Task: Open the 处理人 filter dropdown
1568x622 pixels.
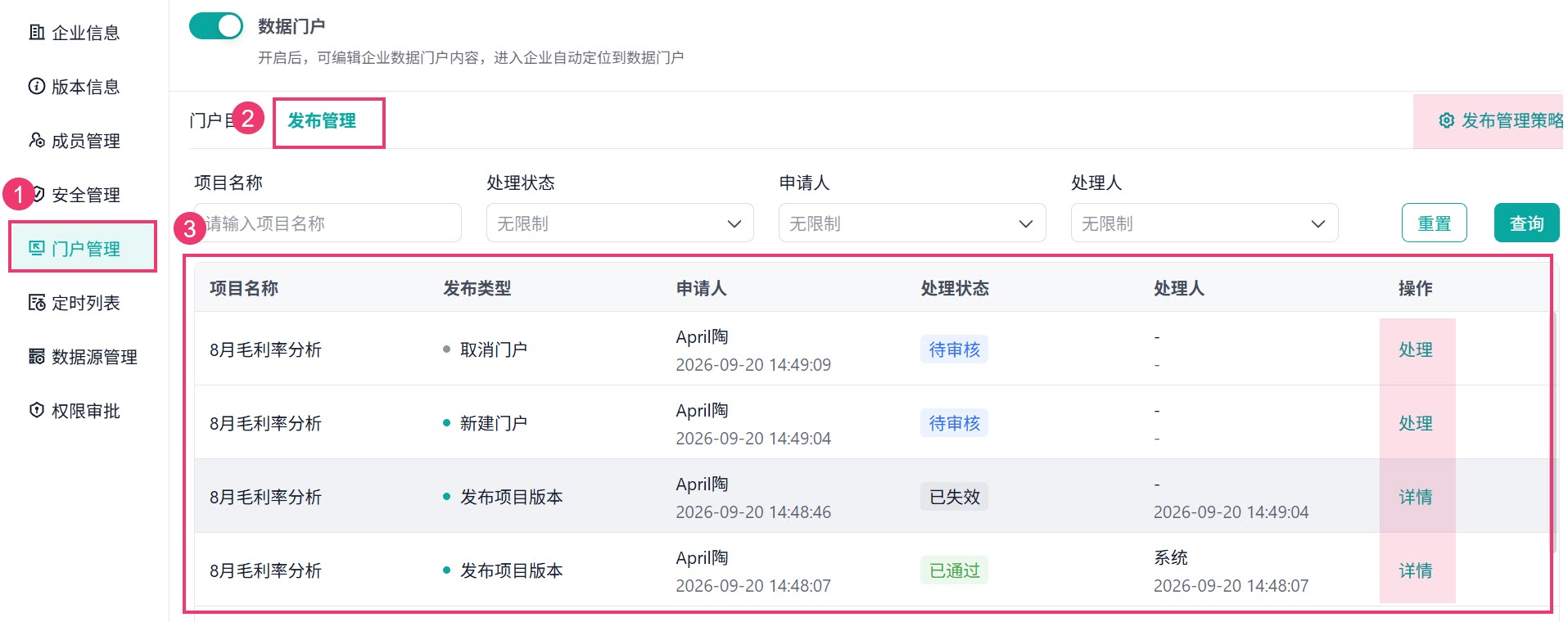Action: point(1204,223)
